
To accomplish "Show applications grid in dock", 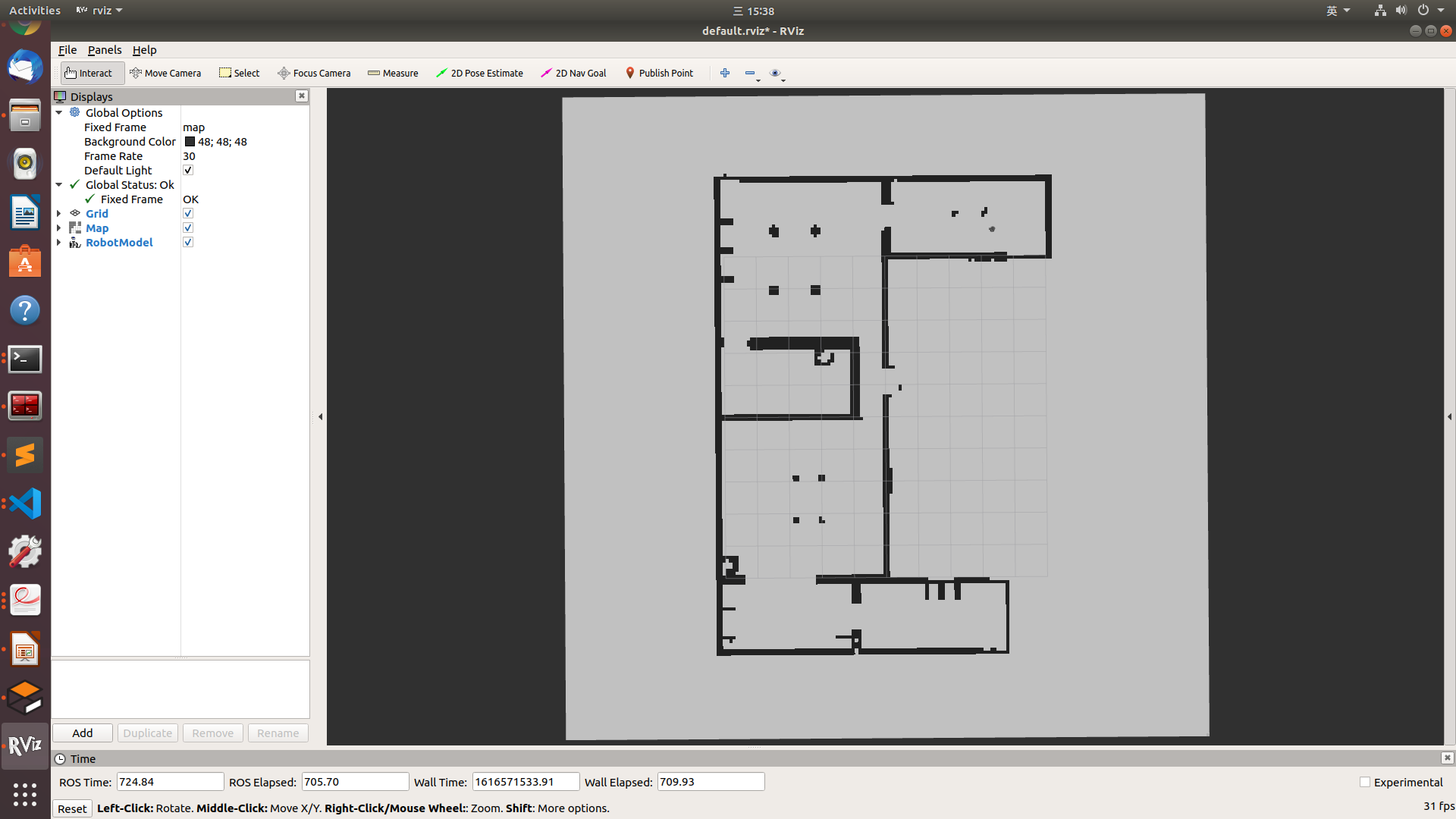I will (x=25, y=794).
